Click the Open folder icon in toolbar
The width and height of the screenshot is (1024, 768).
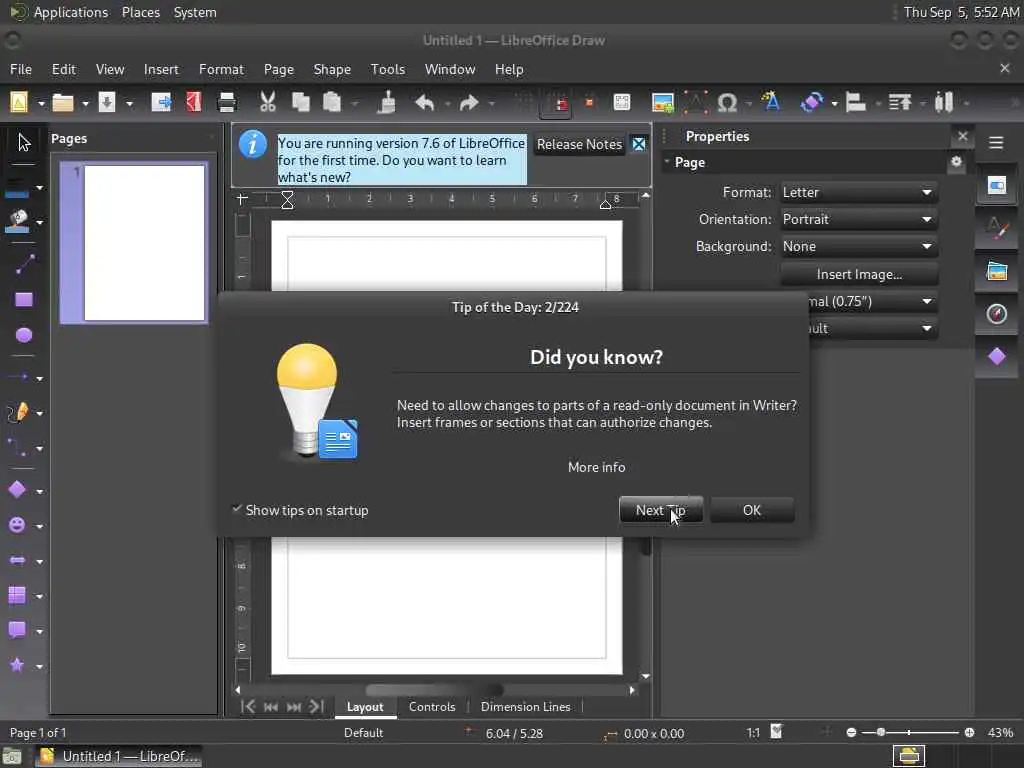point(63,103)
